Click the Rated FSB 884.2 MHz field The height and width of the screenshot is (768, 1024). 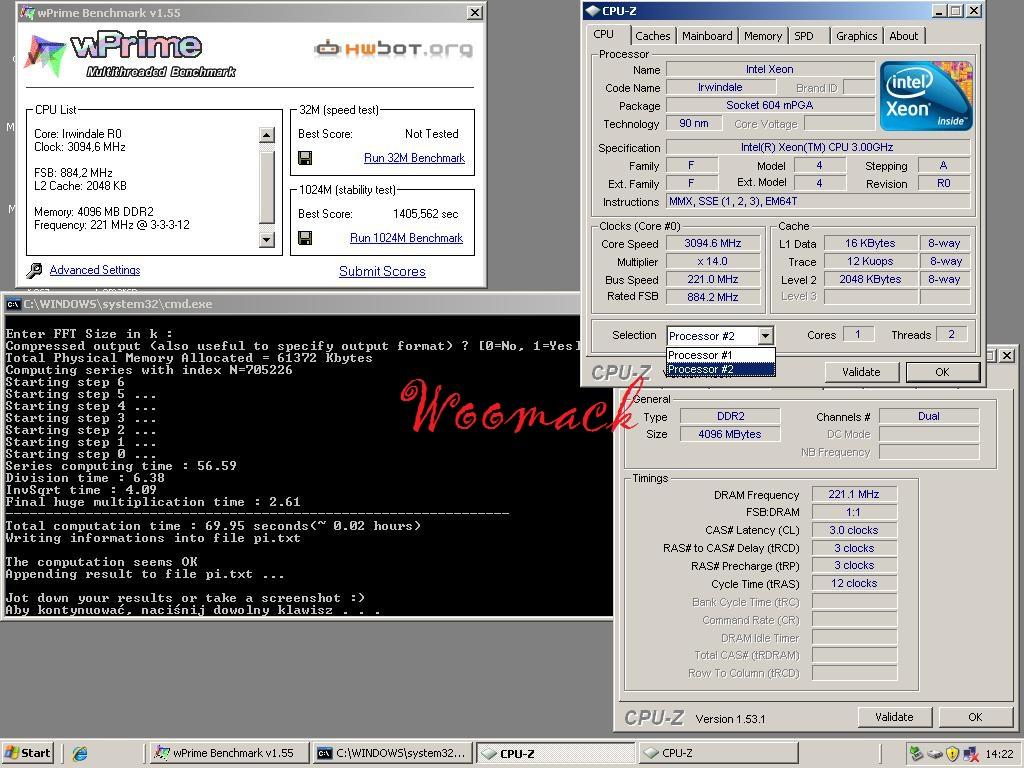712,297
